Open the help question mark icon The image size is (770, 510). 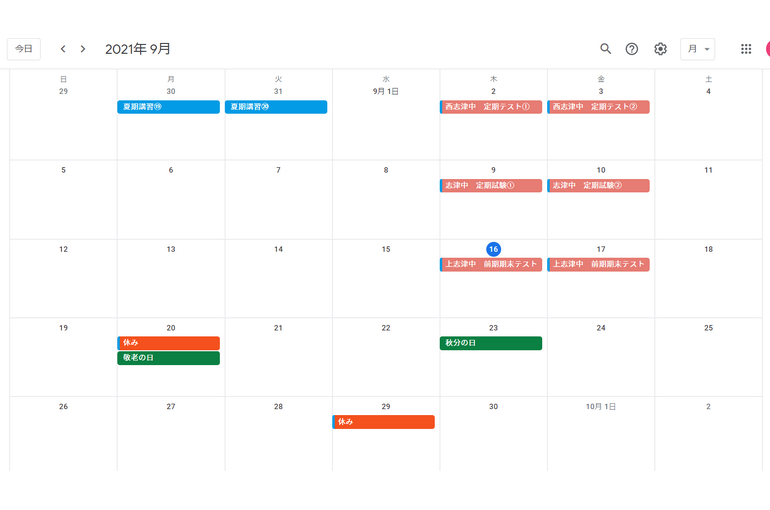tap(632, 49)
